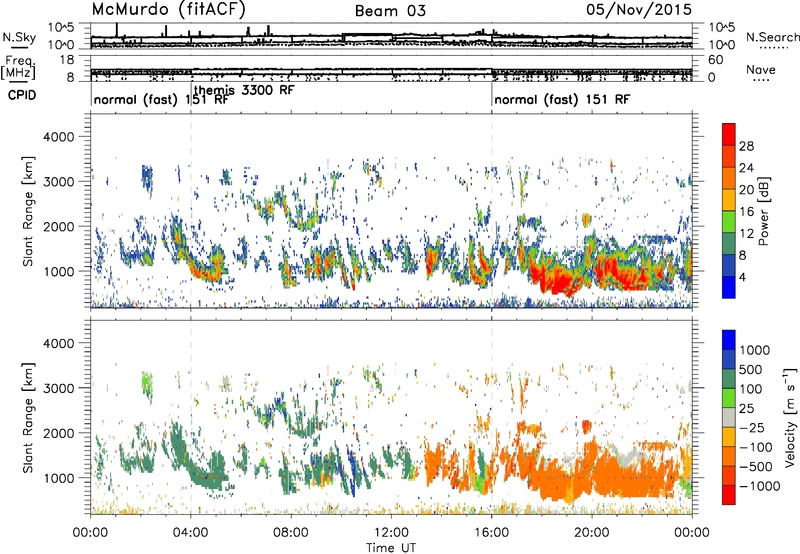Click the date '05/Nov/2015'
Screen dimensions: 800x554
639,9
